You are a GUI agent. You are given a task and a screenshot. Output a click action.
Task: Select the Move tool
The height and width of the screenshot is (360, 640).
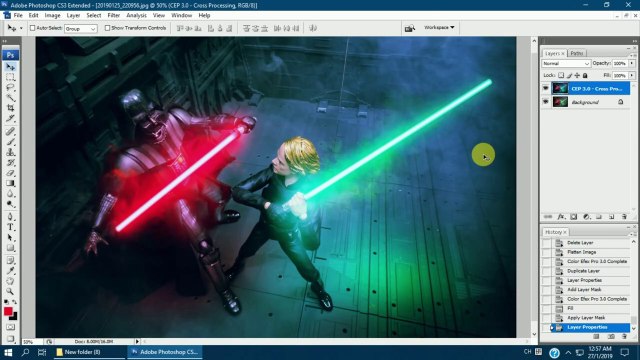(x=10, y=67)
